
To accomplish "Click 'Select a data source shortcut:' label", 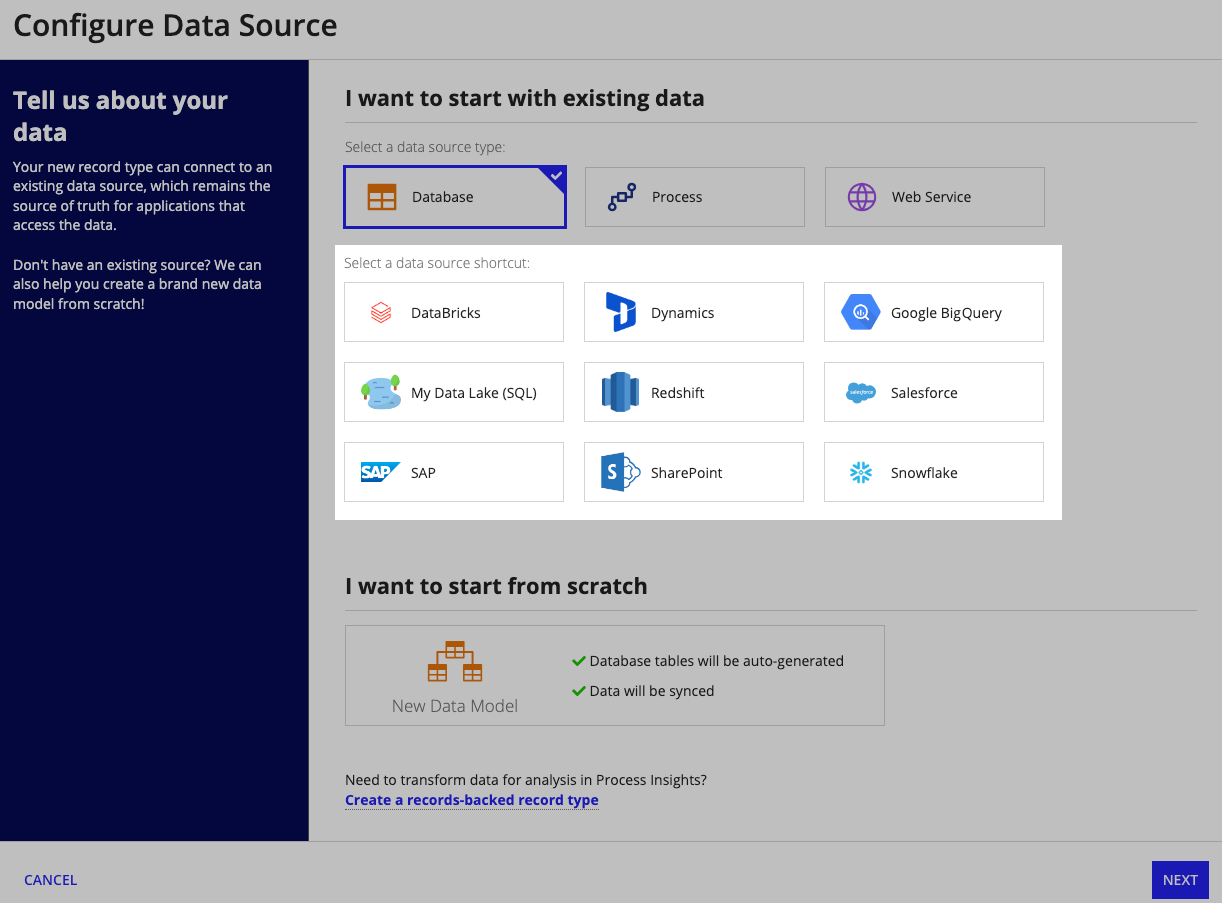I will [x=437, y=263].
